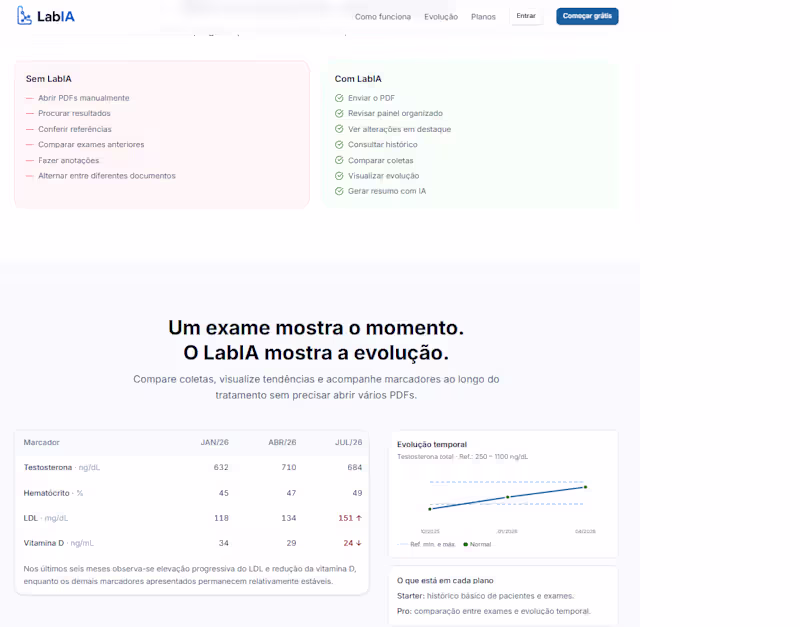Click dash icon beside Abrir PDFs manualmente
The height and width of the screenshot is (627, 800).
[30, 98]
